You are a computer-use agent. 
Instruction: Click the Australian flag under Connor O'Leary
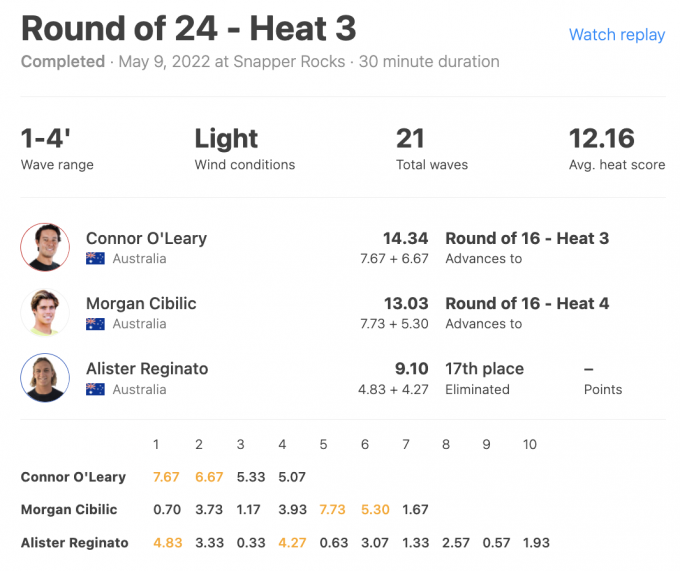95,258
